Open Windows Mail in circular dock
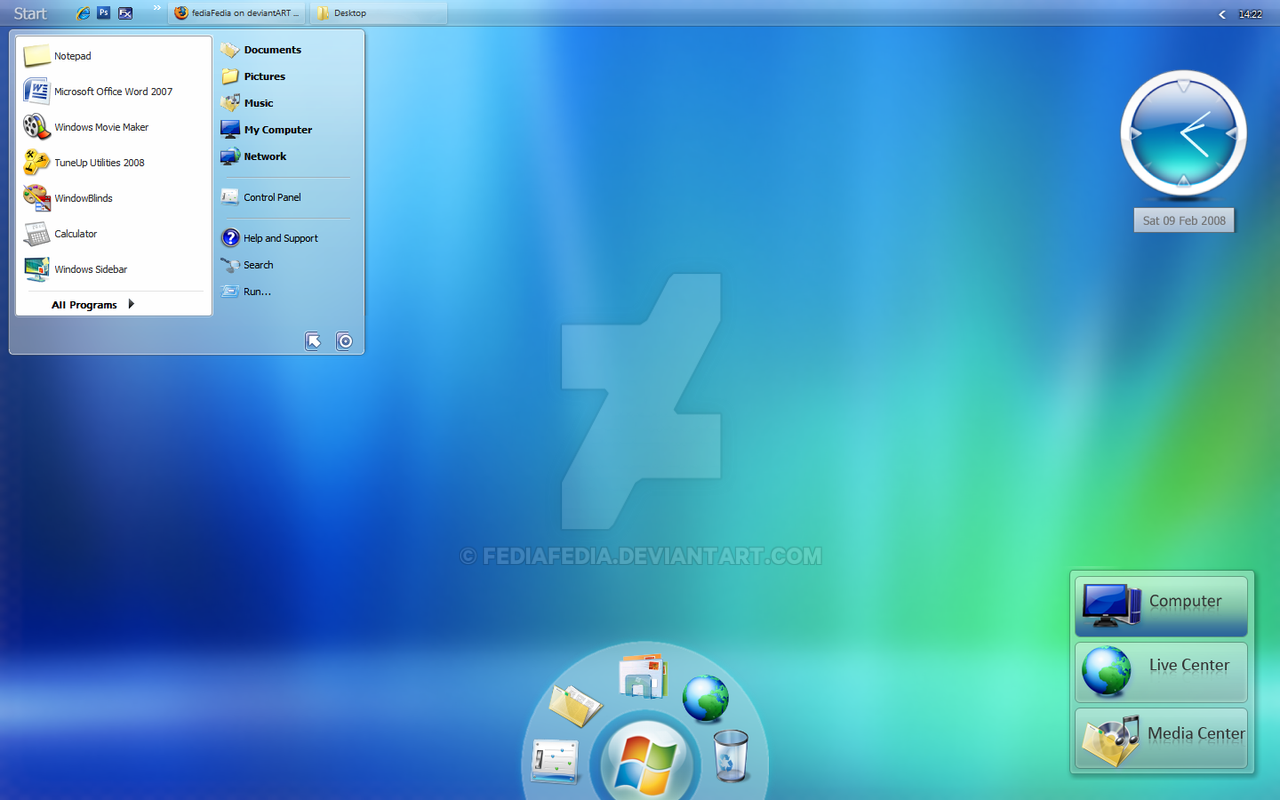Viewport: 1280px width, 800px height. [642, 676]
